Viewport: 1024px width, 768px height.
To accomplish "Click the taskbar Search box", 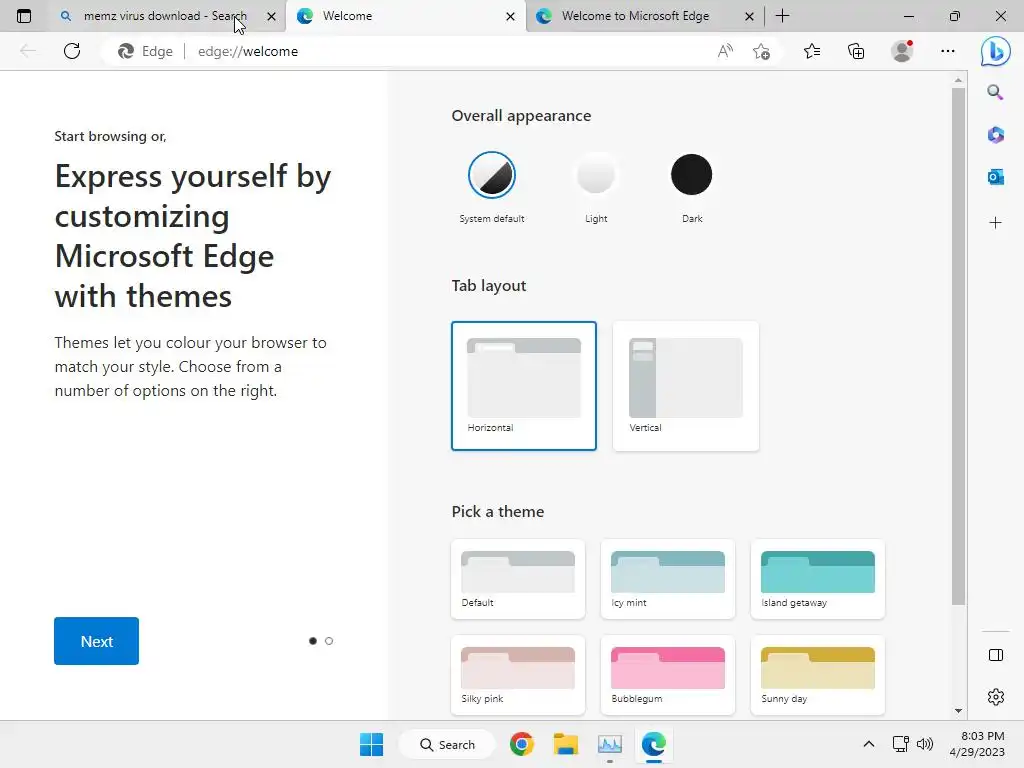I will (447, 744).
